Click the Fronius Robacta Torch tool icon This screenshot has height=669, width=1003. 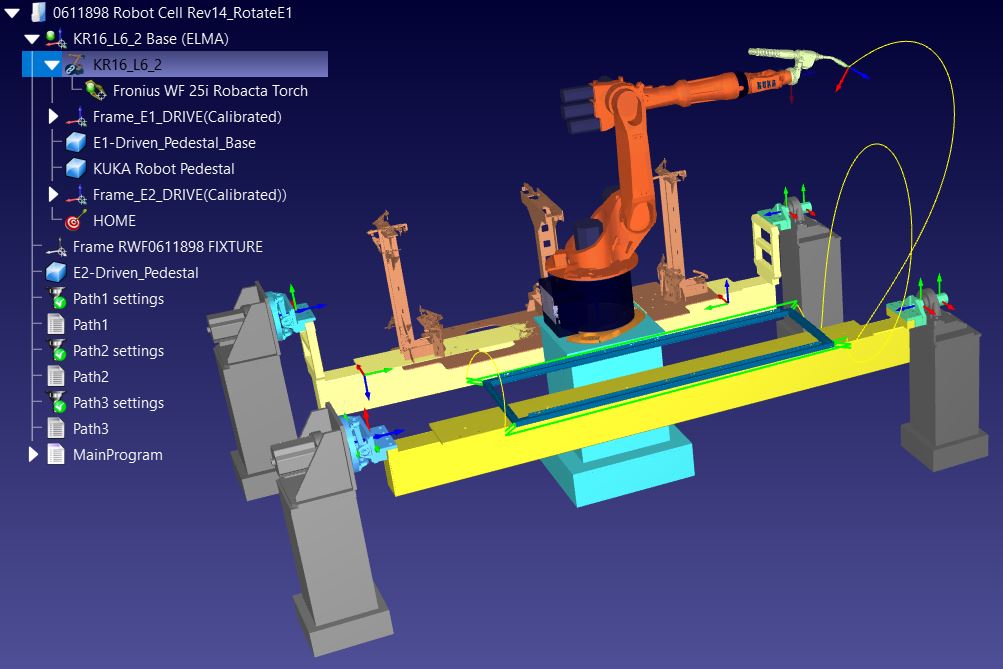click(x=96, y=91)
